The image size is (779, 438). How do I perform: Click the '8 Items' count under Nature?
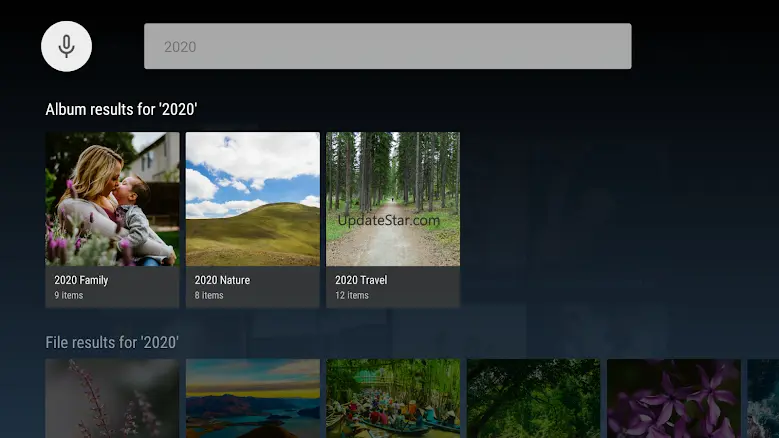point(209,296)
